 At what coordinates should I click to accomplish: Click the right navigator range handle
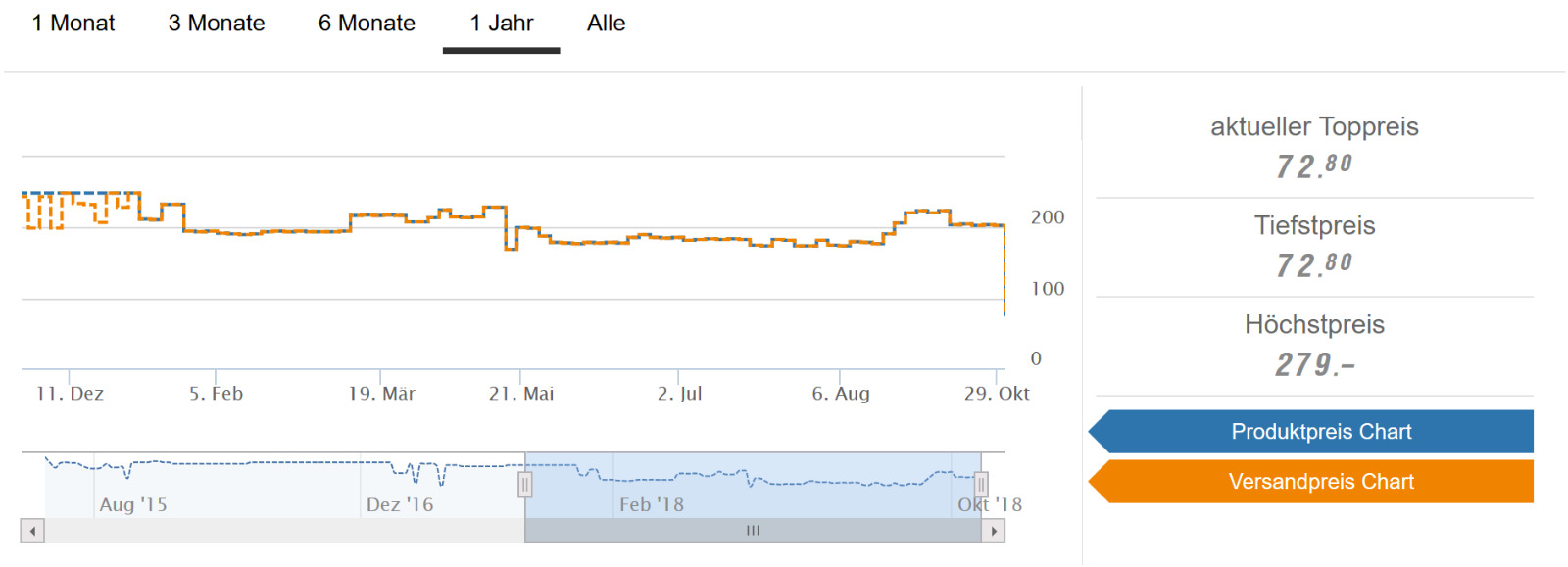[x=981, y=485]
